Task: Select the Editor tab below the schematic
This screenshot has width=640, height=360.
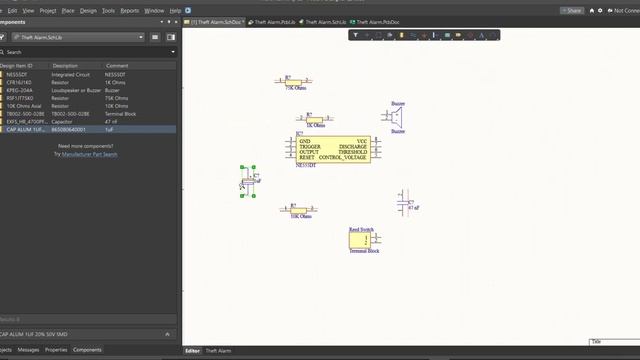Action: click(x=192, y=351)
